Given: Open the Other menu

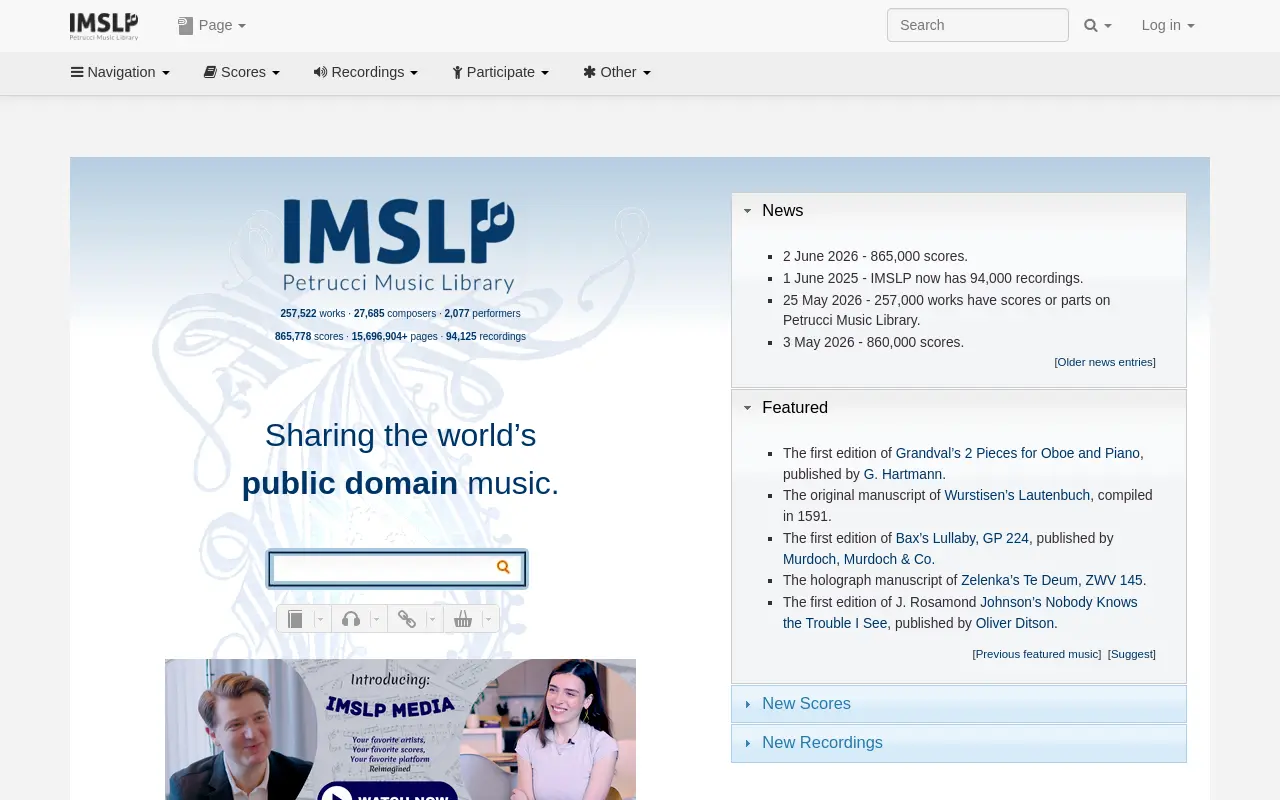Looking at the screenshot, I should 617,72.
